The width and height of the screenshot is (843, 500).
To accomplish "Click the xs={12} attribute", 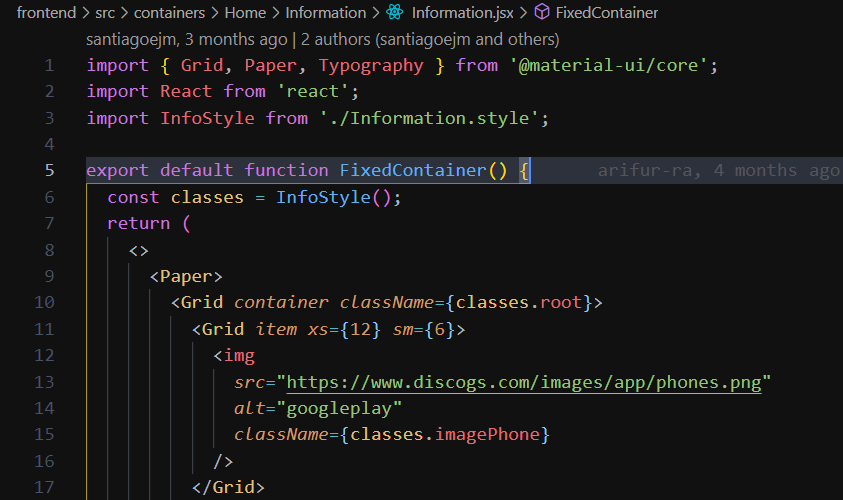I will [x=344, y=329].
